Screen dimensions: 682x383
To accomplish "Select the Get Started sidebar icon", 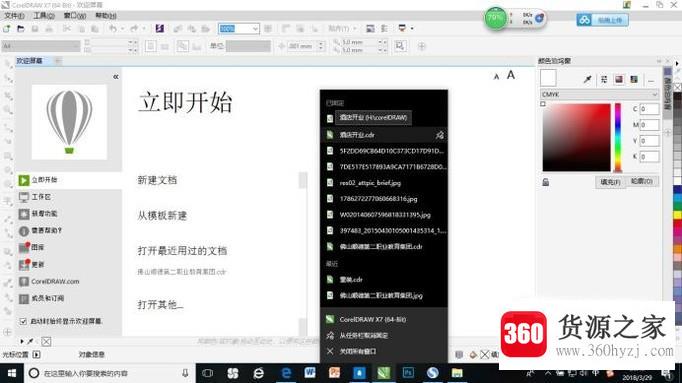I will coord(24,180).
